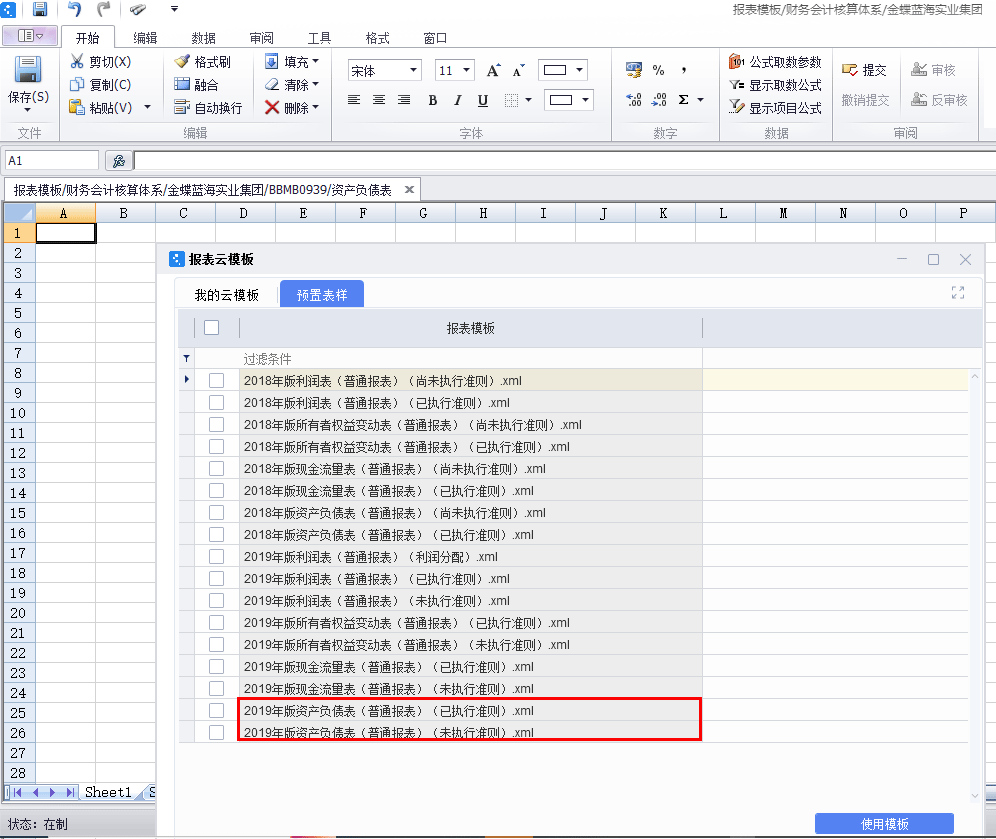Open the 数据 ribbon tab
Screen dimensions: 996x839
[x=203, y=36]
